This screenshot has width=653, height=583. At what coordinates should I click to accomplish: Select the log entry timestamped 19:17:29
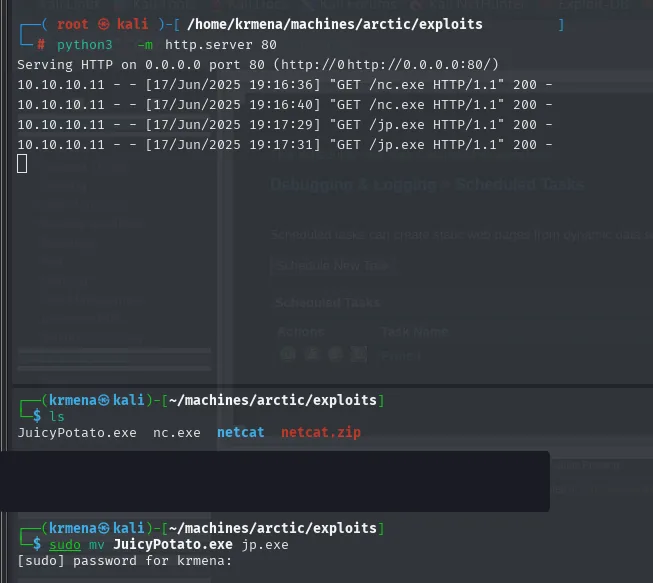pyautogui.click(x=285, y=125)
